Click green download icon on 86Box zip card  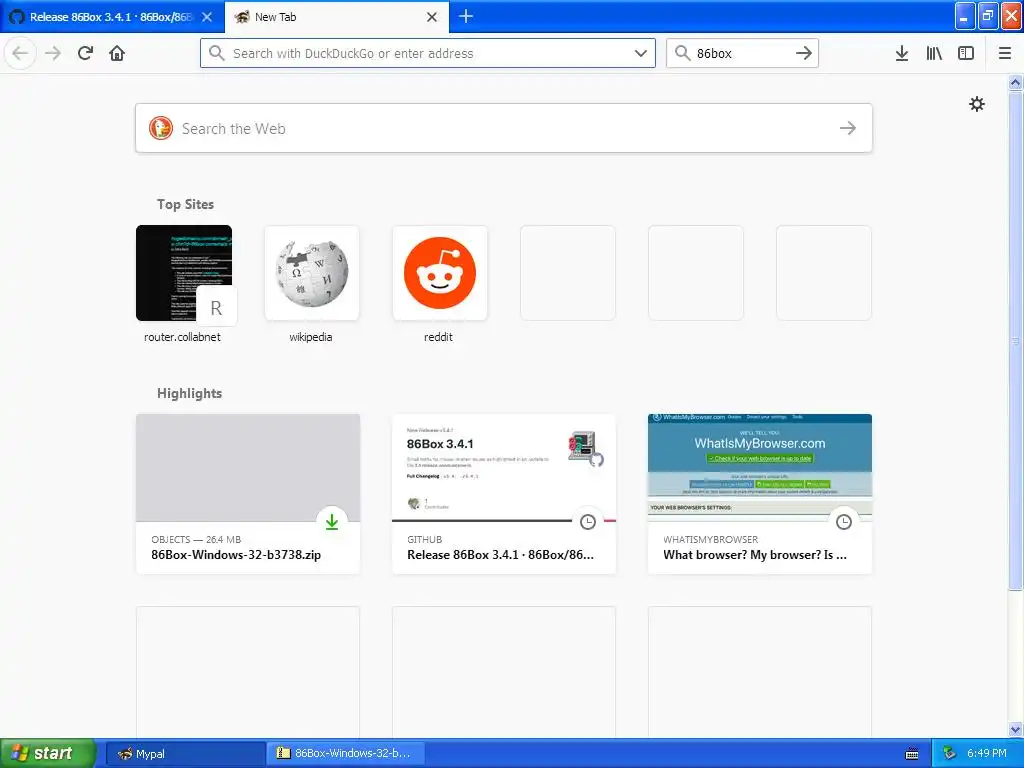pos(332,521)
